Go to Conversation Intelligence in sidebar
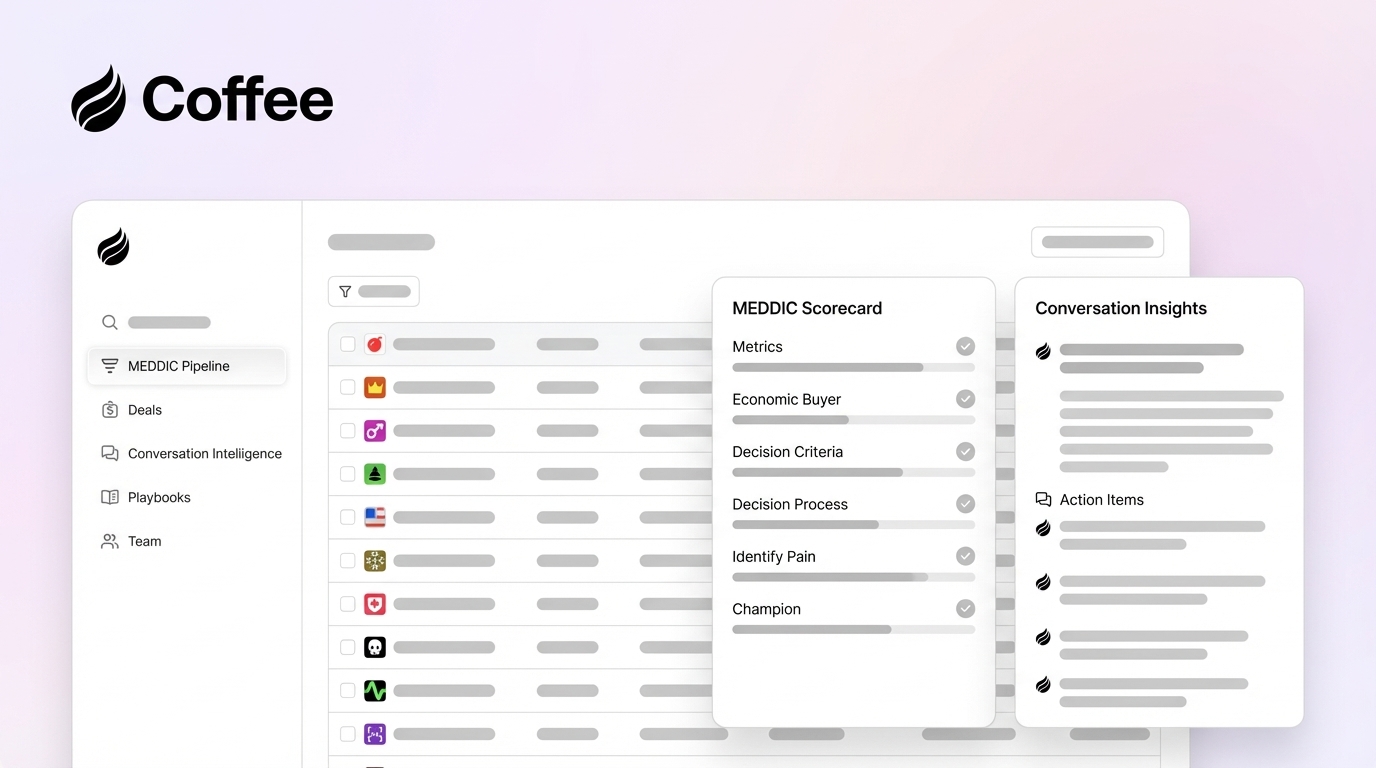This screenshot has height=768, width=1376. point(204,454)
